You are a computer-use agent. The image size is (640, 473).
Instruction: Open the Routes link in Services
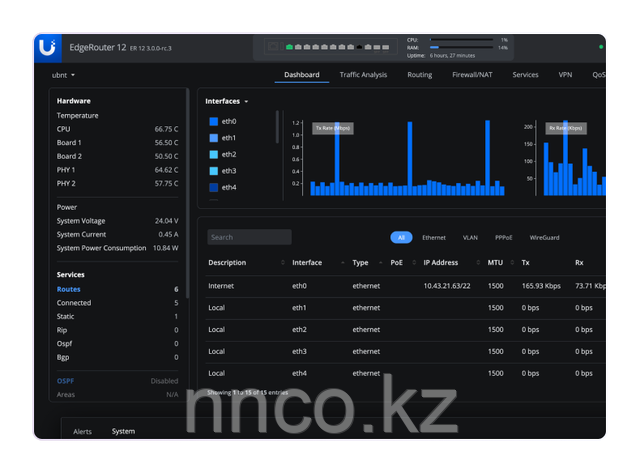(69, 289)
